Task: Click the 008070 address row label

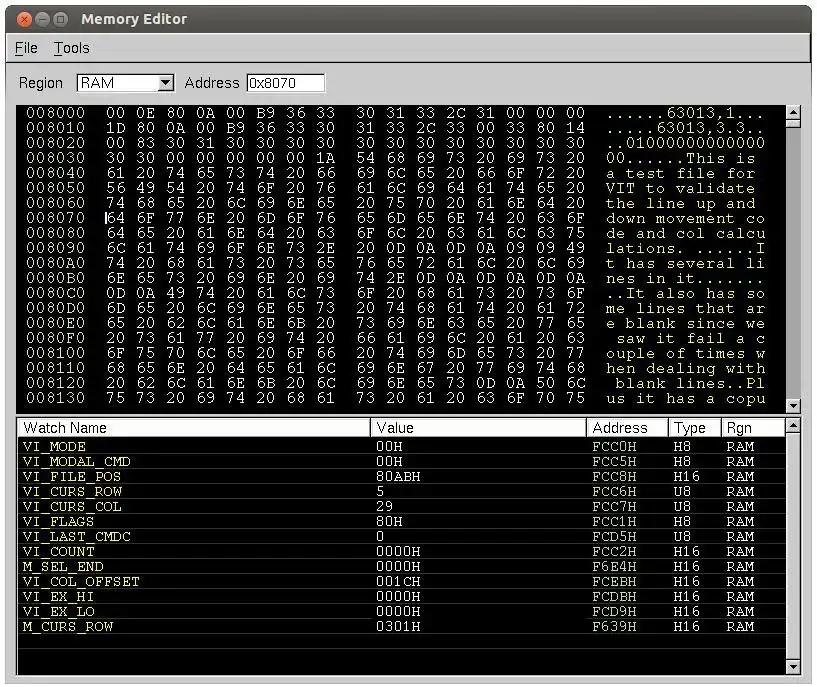Action: coord(55,218)
